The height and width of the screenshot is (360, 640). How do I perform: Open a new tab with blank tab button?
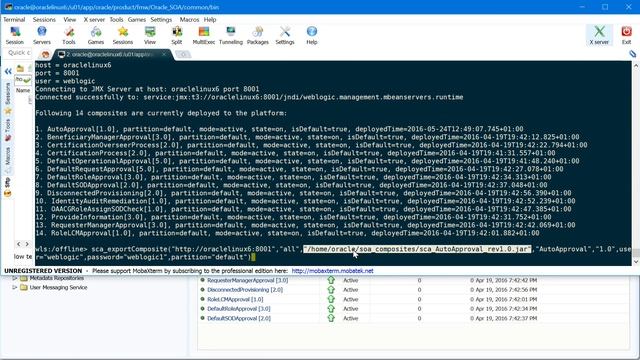(183, 54)
